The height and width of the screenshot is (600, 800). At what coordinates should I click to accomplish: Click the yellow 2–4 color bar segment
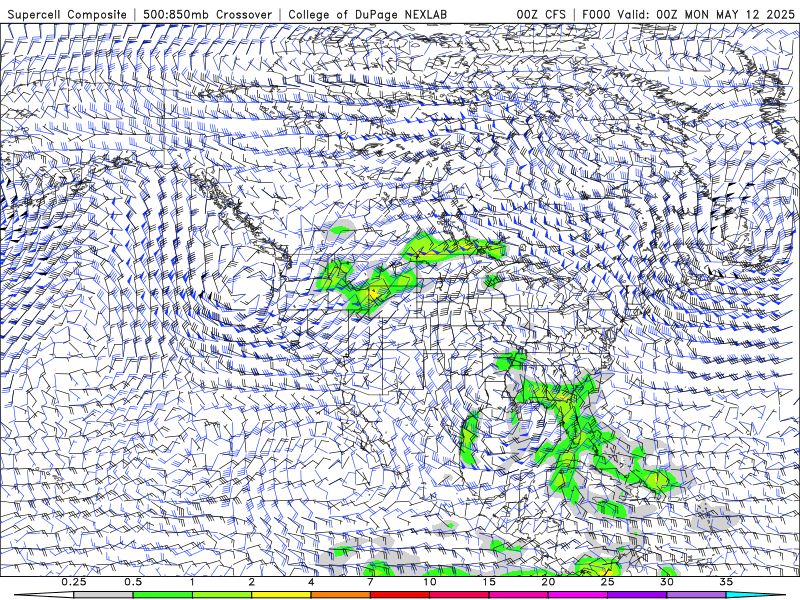(x=281, y=595)
